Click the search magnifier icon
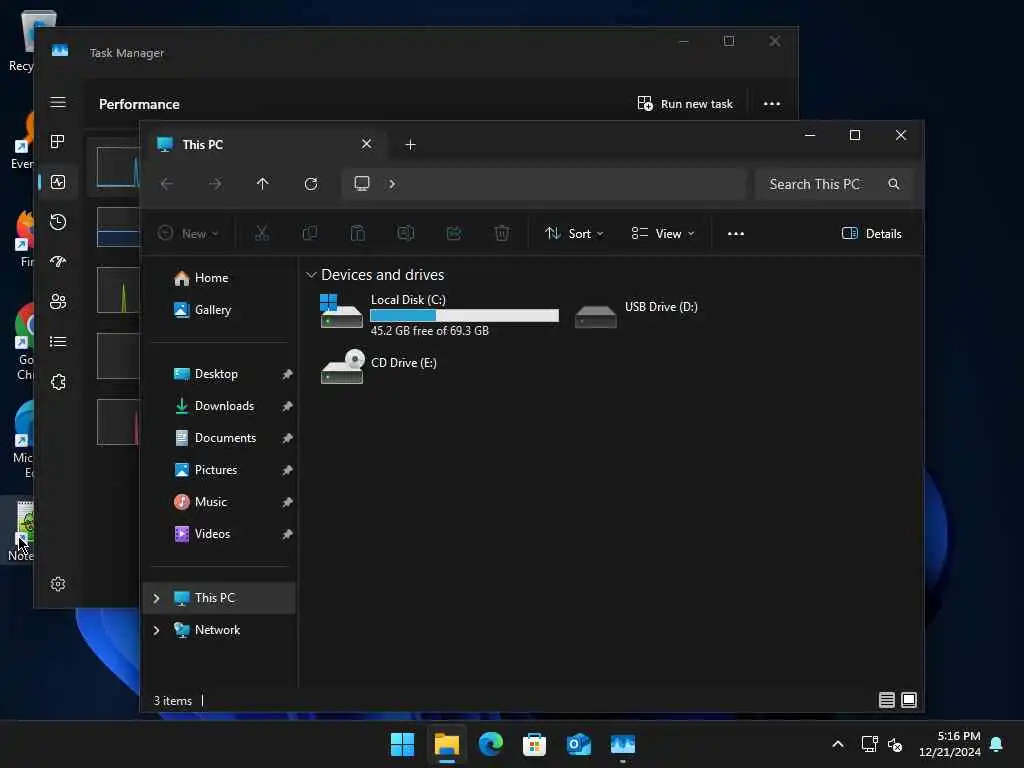Image resolution: width=1024 pixels, height=768 pixels. (894, 184)
